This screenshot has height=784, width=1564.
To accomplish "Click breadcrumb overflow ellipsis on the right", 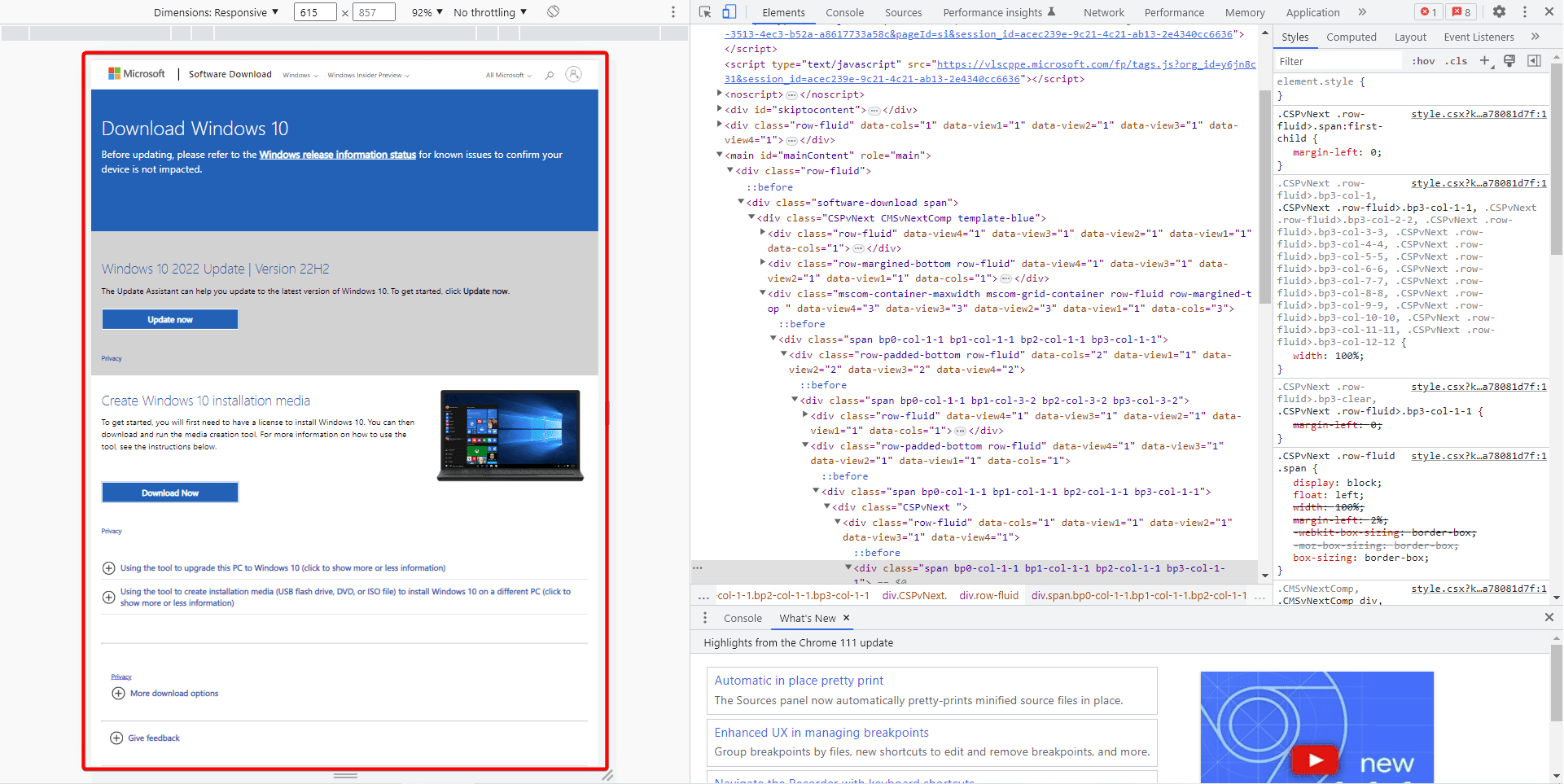I will (1260, 596).
